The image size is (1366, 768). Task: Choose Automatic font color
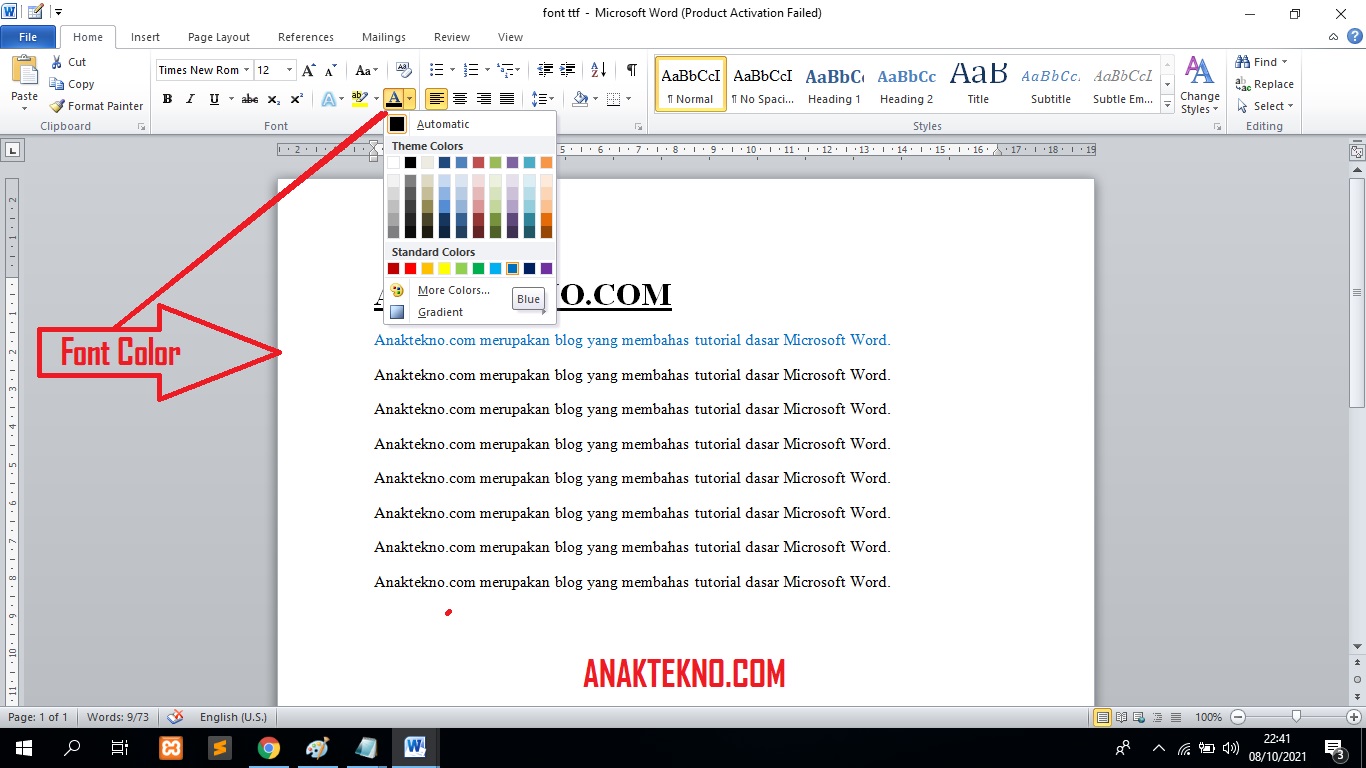pyautogui.click(x=470, y=124)
